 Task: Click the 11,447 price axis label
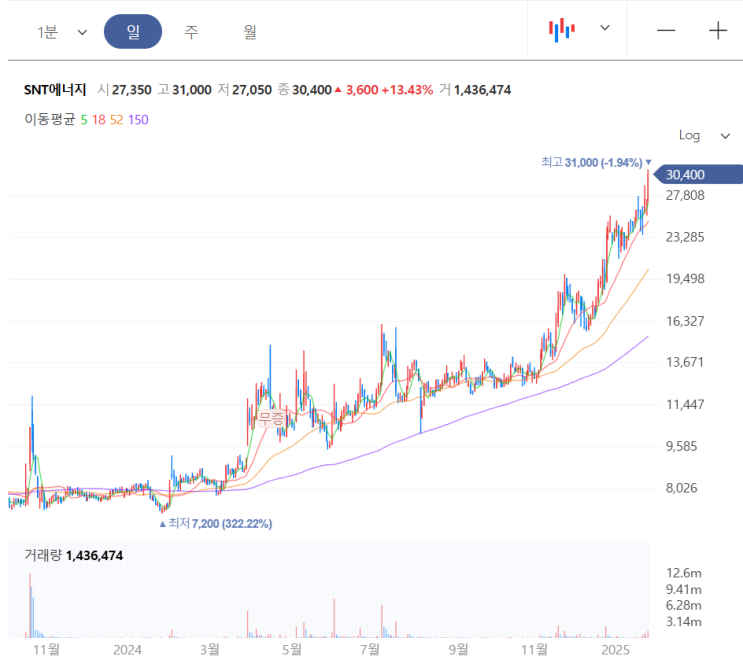685,404
